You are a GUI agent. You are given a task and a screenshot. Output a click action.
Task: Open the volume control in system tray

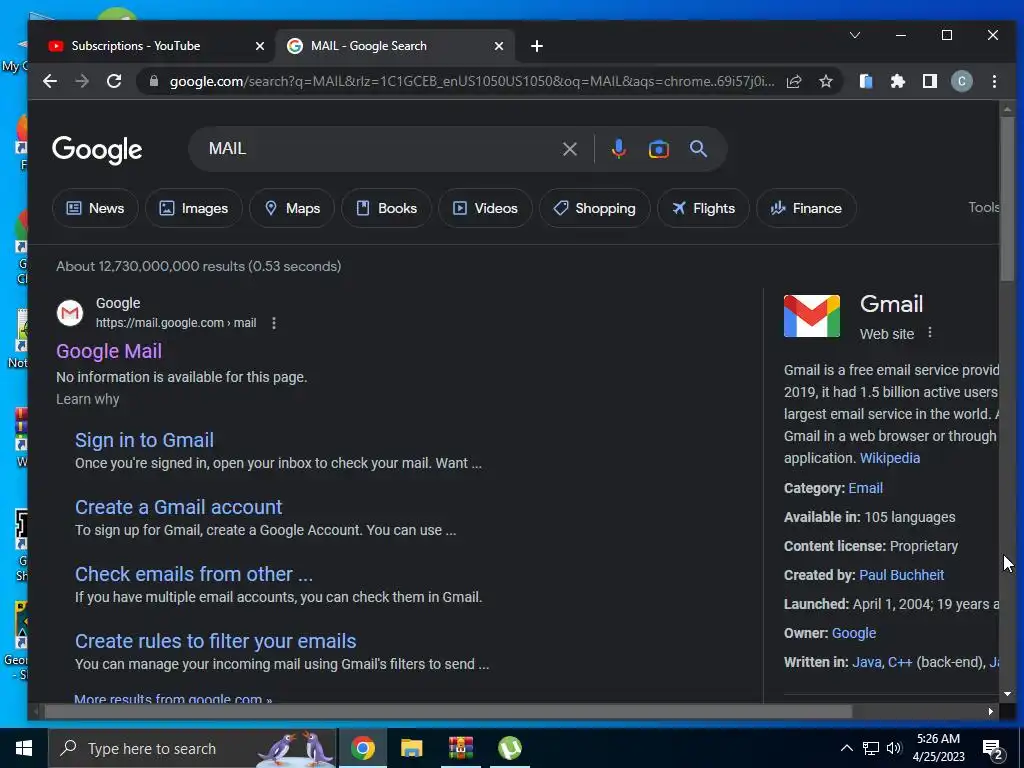point(894,748)
